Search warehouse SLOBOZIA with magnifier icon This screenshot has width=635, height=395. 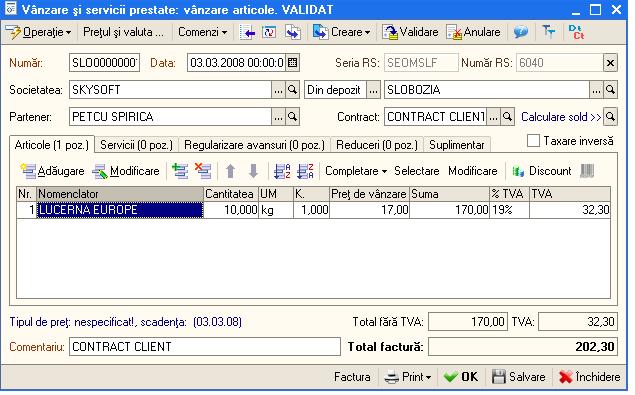point(610,90)
